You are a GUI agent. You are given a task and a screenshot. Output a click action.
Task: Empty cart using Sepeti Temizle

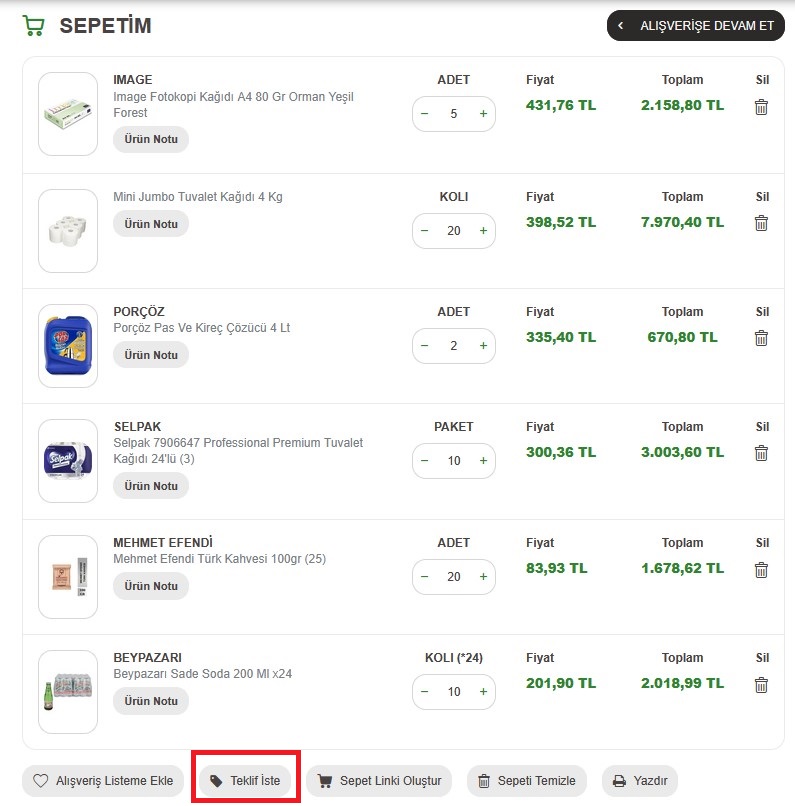(527, 781)
